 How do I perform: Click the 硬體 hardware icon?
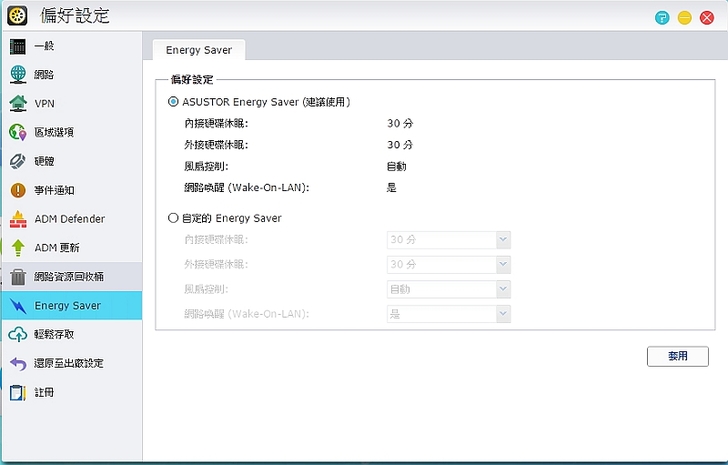[x=18, y=161]
